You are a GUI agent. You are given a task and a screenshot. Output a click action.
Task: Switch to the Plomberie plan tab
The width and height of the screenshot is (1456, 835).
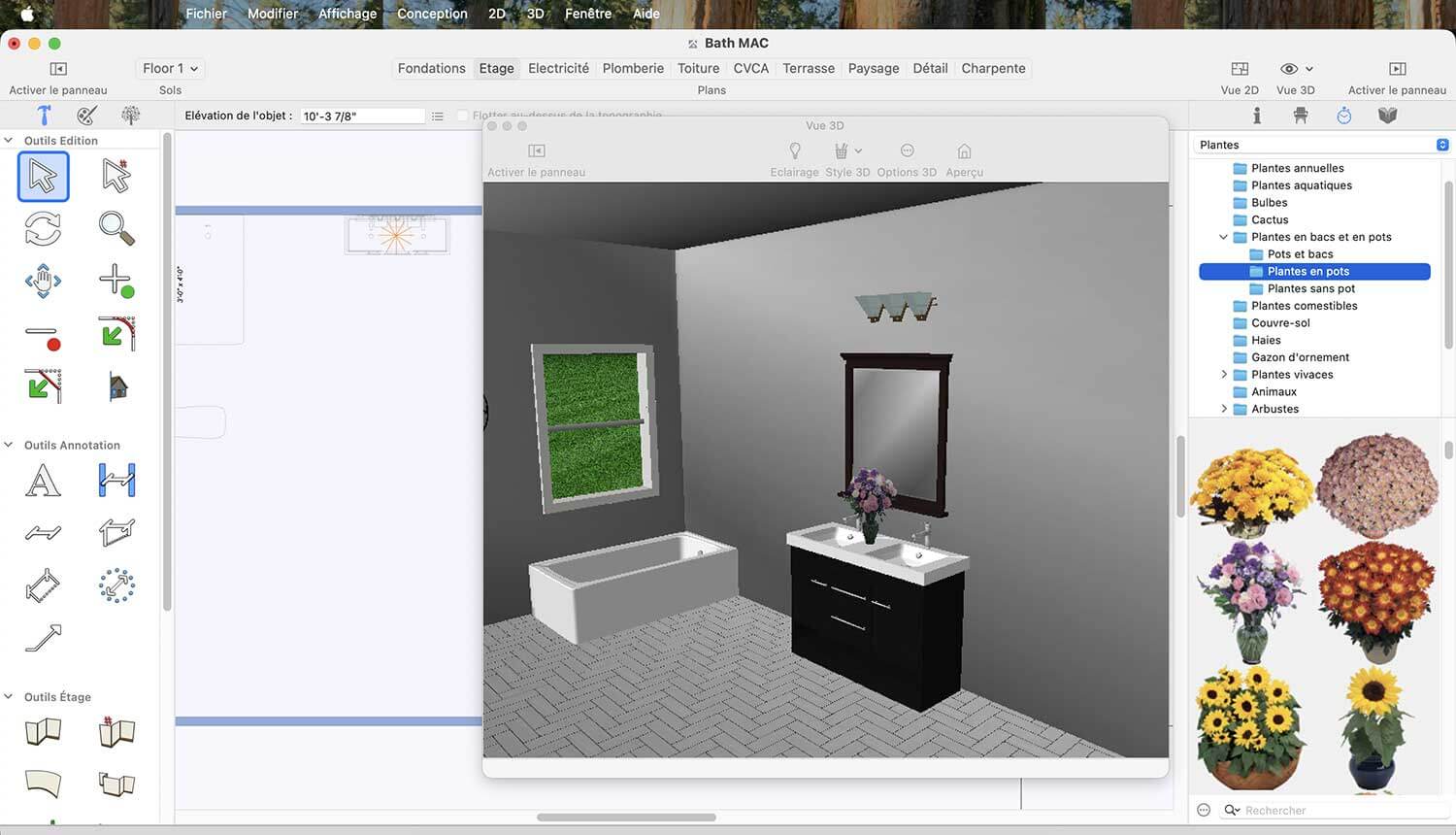tap(633, 68)
